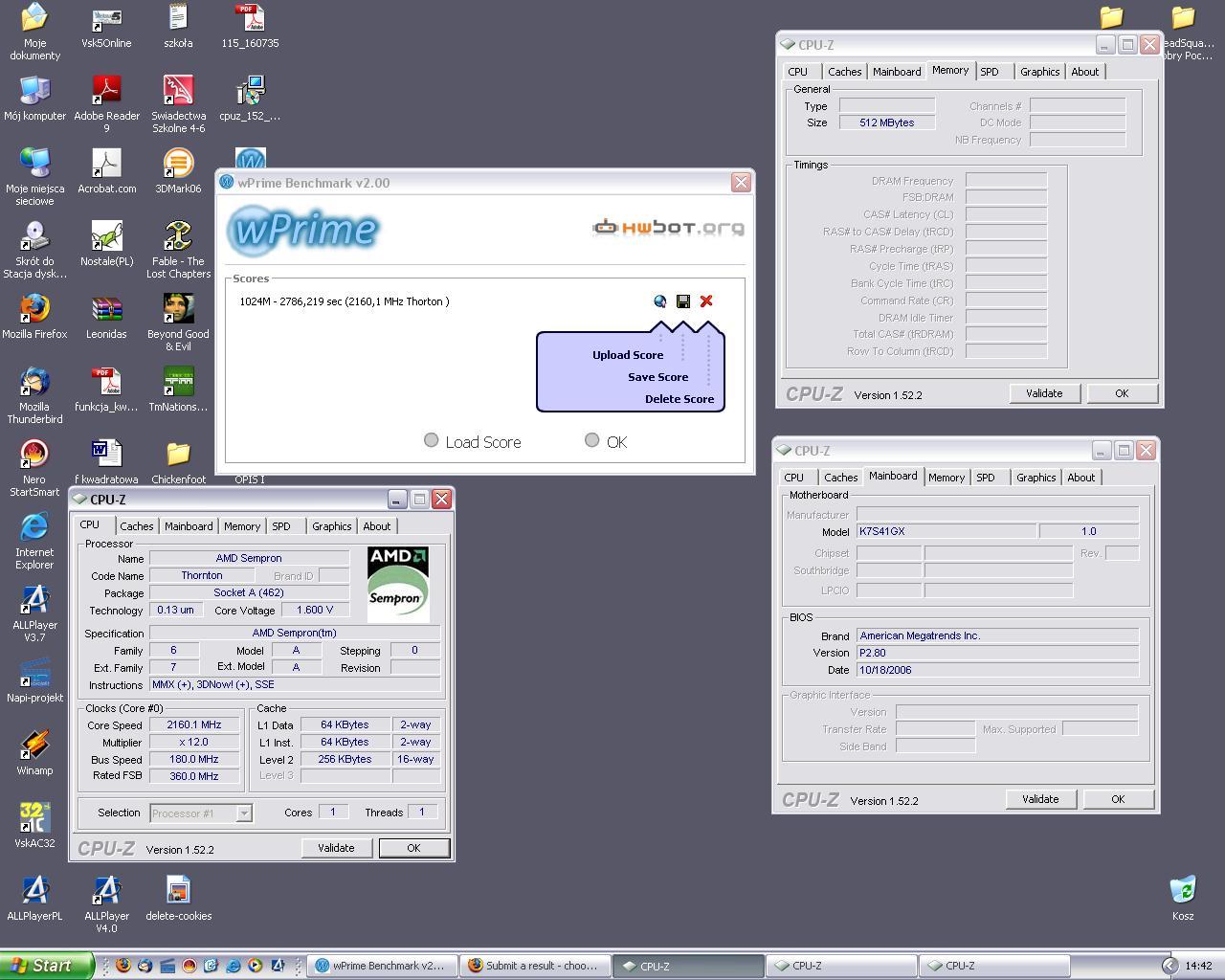
Task: Click the red X delete score icon
Action: pyautogui.click(x=706, y=301)
